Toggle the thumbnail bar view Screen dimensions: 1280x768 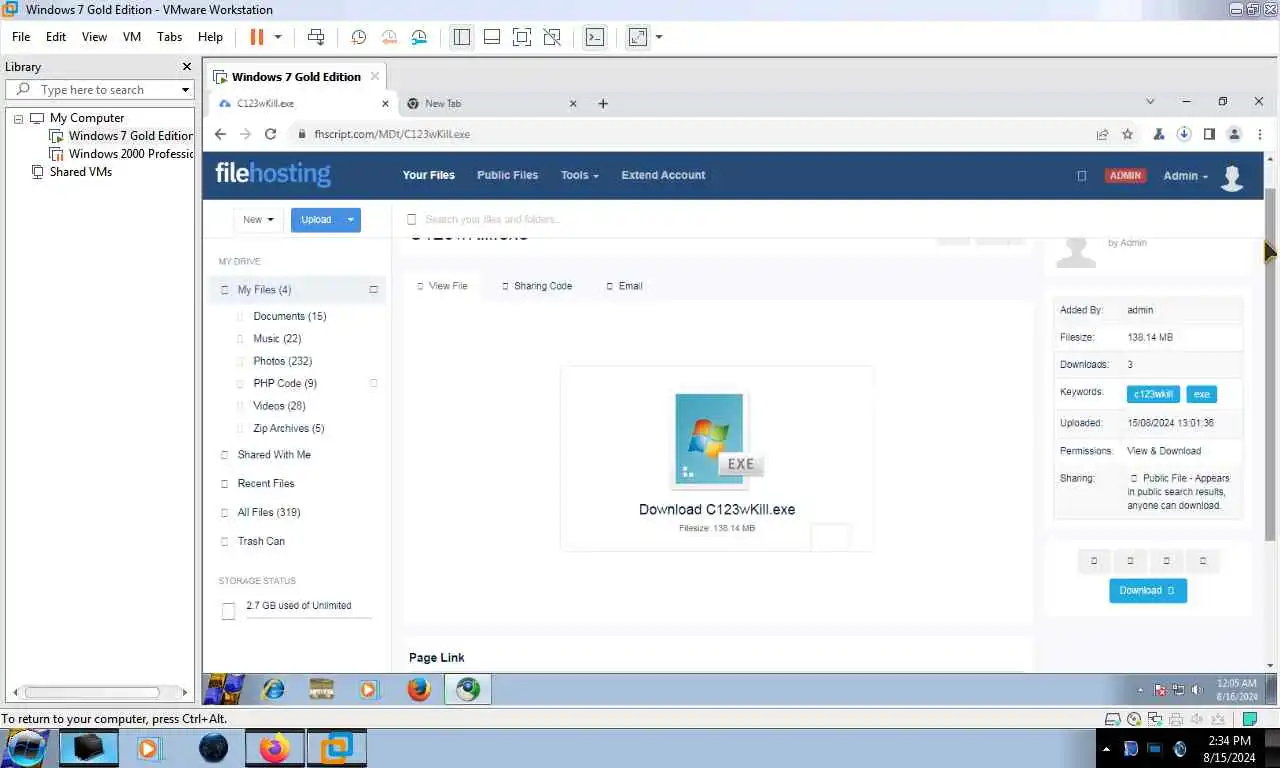(491, 37)
